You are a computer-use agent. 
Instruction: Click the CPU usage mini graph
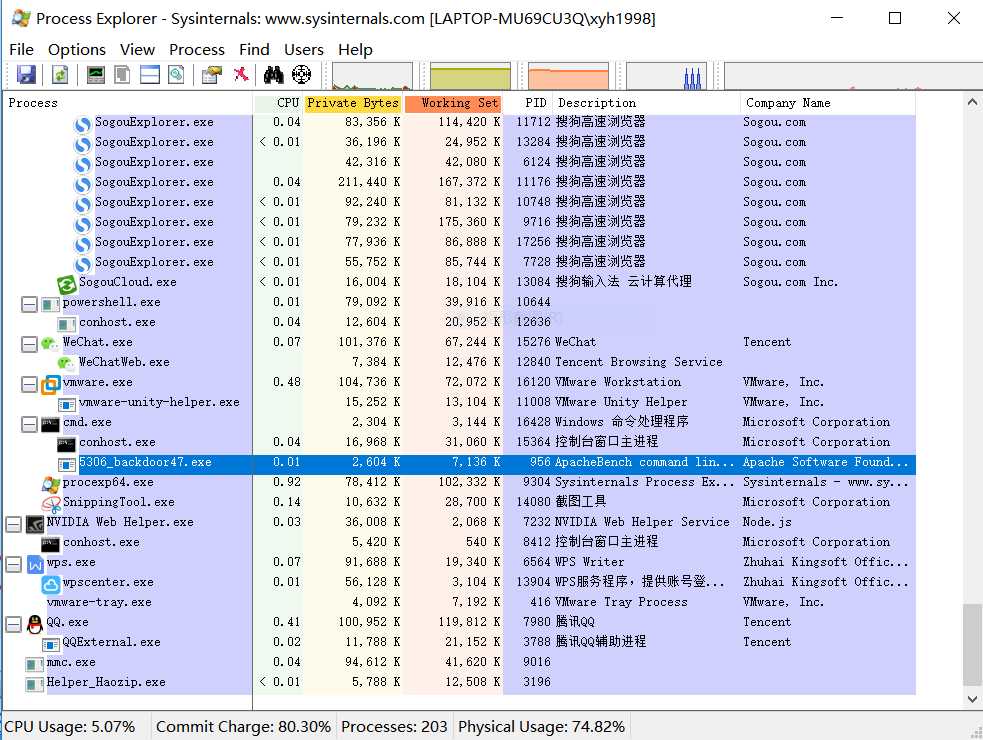372,76
